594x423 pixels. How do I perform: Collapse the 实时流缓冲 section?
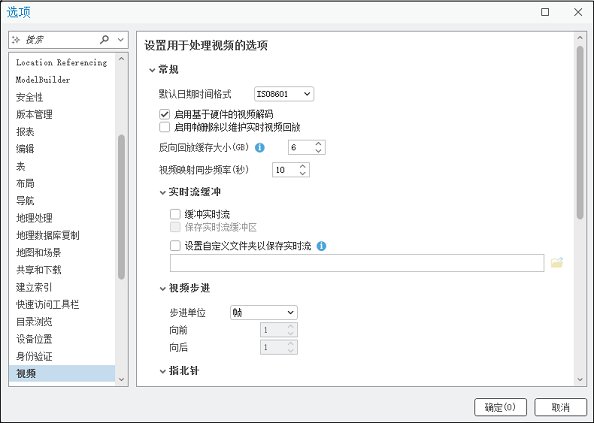[163, 192]
